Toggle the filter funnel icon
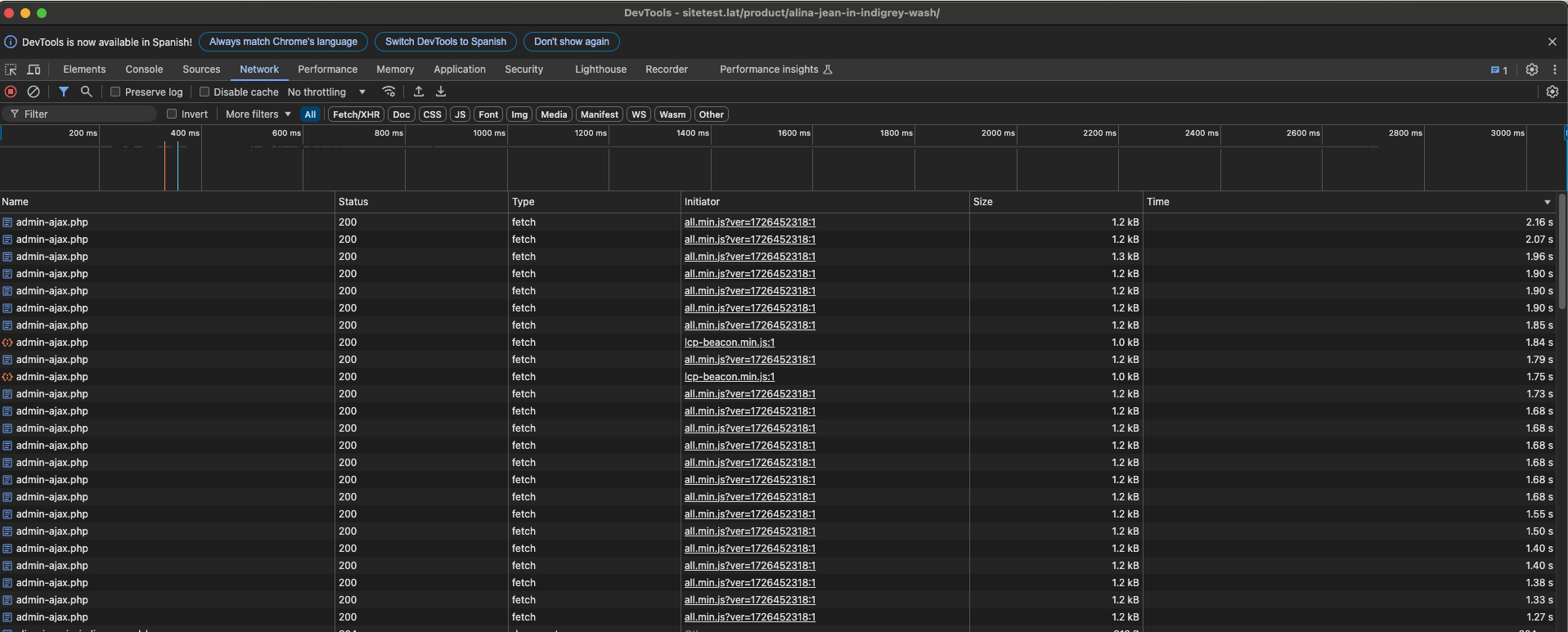 (63, 92)
